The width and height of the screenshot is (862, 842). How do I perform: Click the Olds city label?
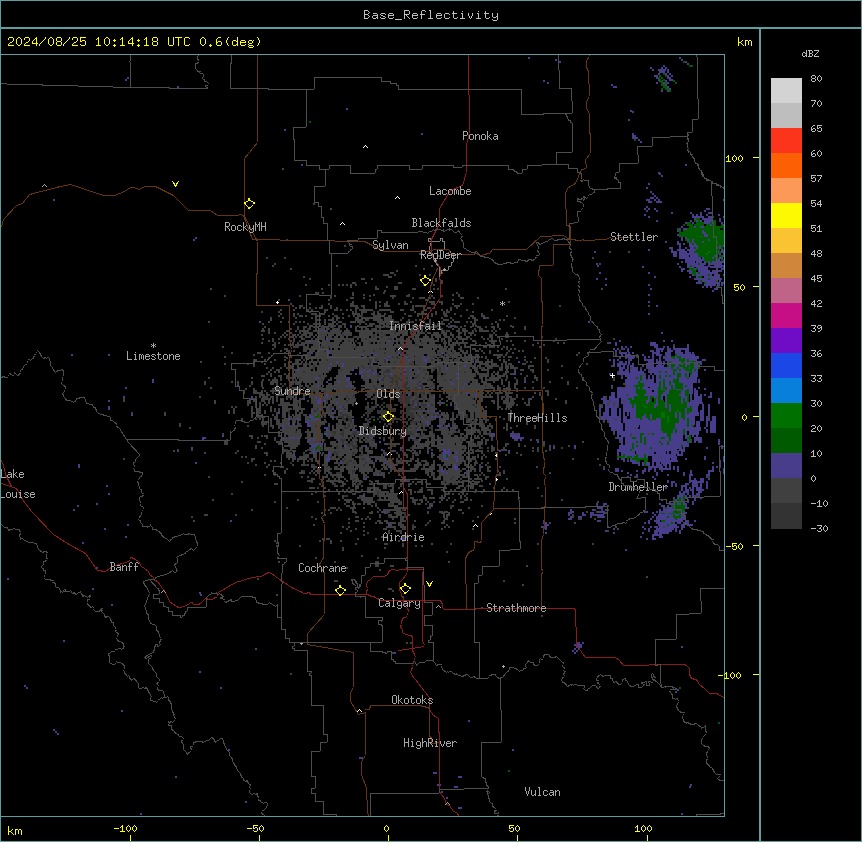pyautogui.click(x=388, y=394)
